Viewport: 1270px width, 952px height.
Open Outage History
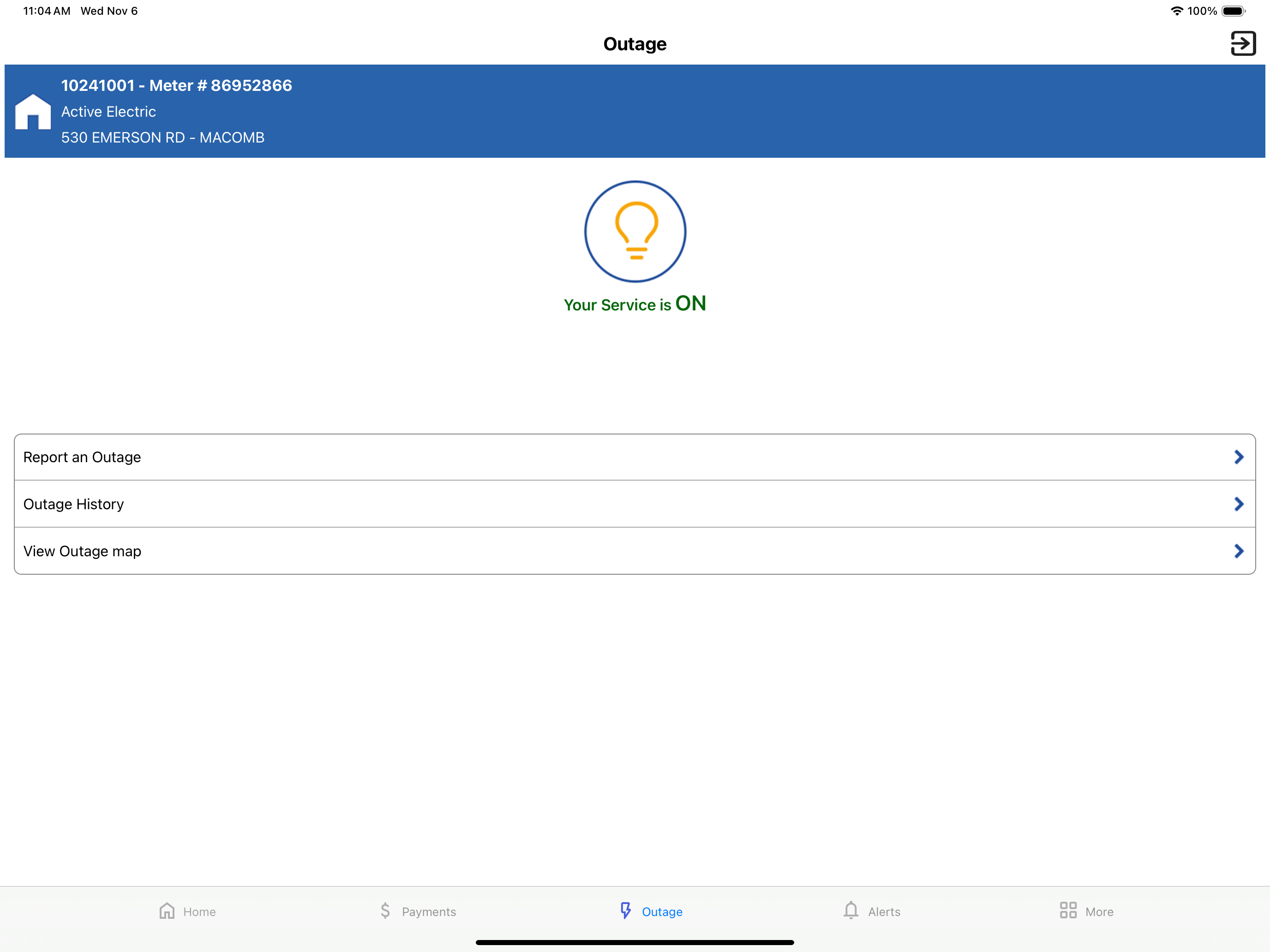click(x=635, y=505)
